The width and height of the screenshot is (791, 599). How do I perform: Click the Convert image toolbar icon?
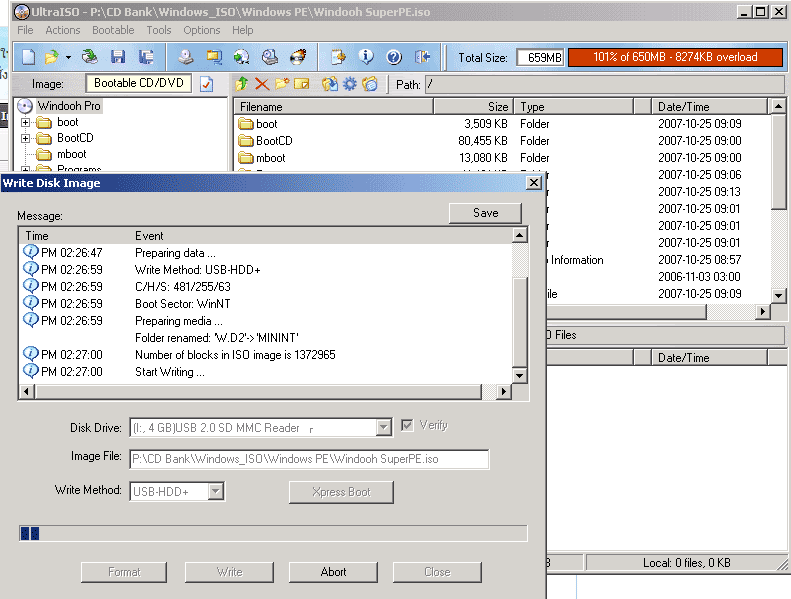click(242, 57)
